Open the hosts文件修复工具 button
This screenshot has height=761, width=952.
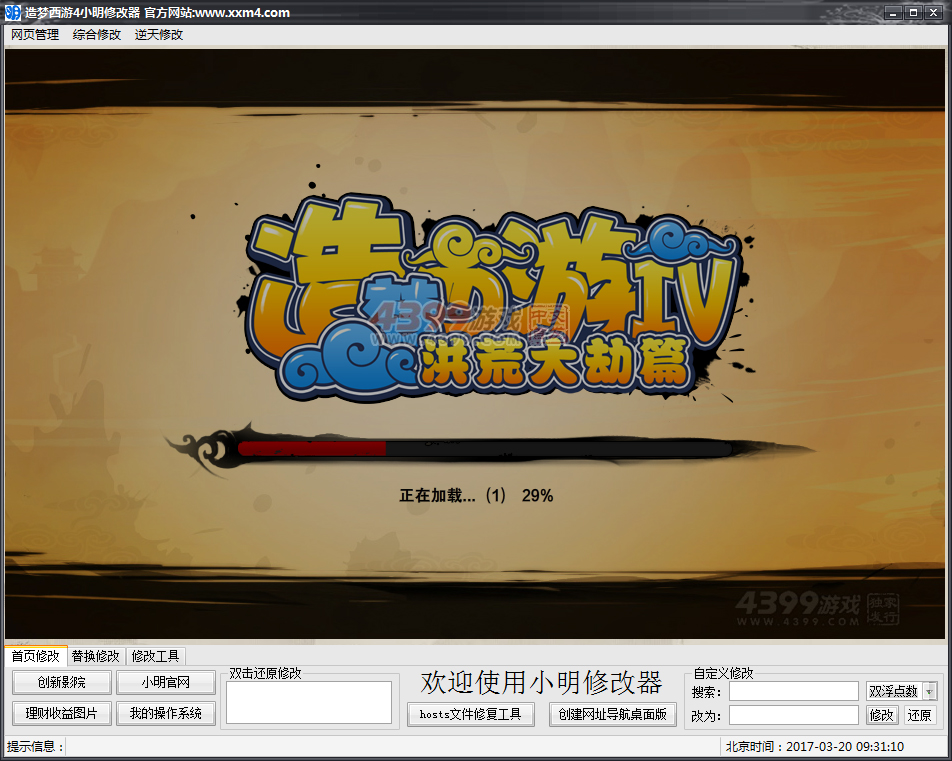[x=471, y=714]
